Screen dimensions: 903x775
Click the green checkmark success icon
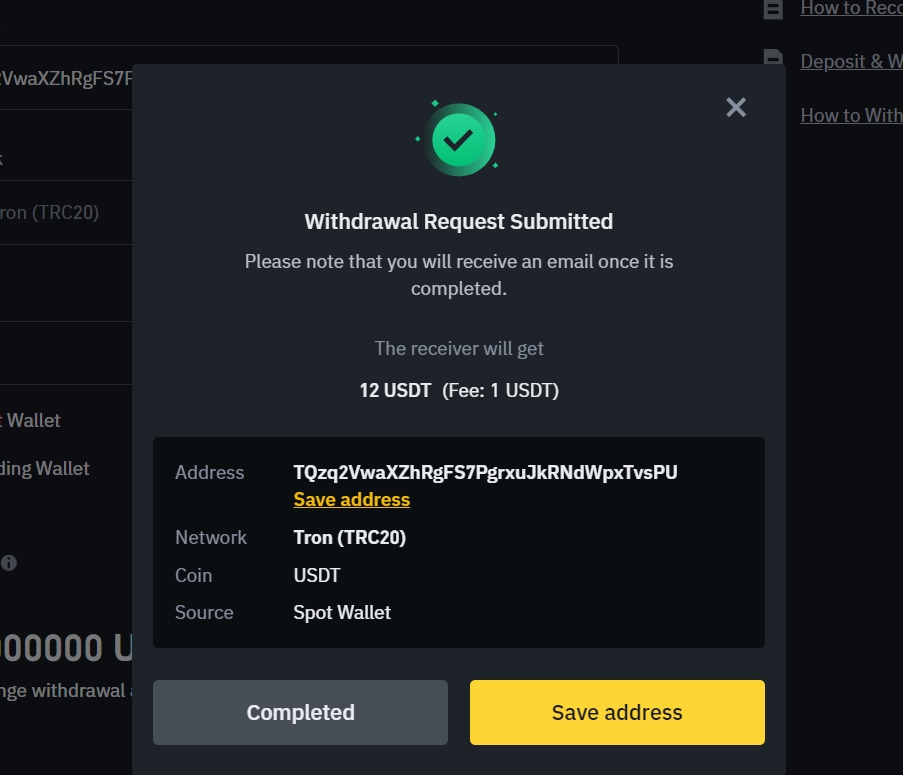(x=459, y=139)
